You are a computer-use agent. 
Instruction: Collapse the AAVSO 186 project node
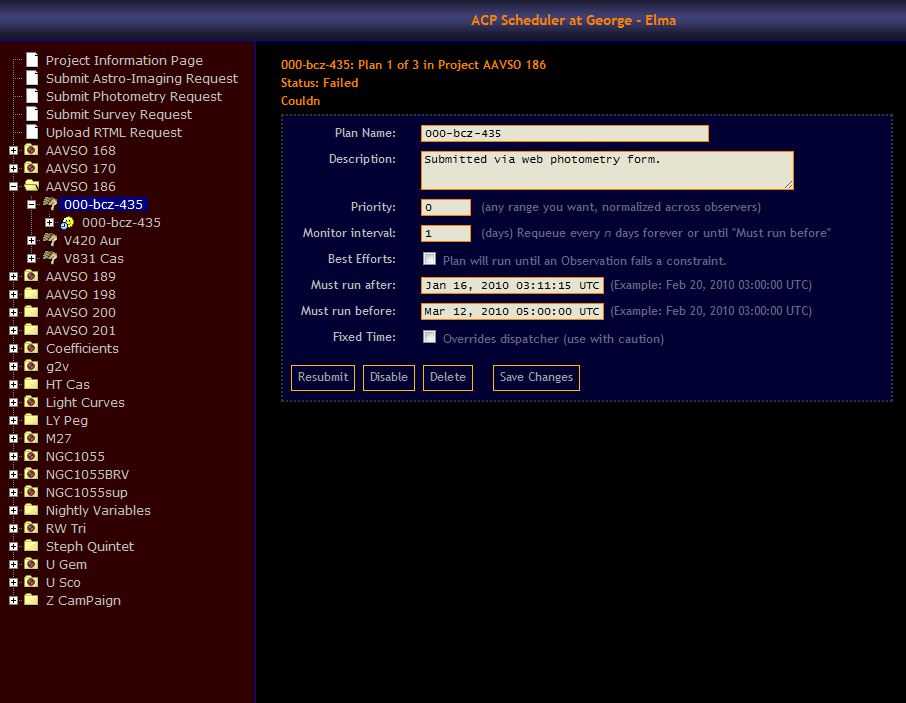[13, 186]
